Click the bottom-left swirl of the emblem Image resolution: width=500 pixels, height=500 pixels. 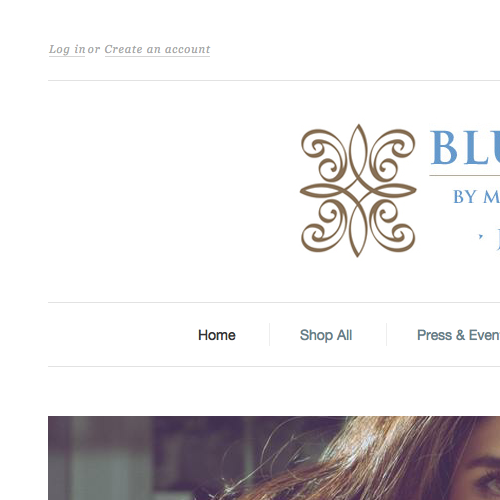(323, 226)
